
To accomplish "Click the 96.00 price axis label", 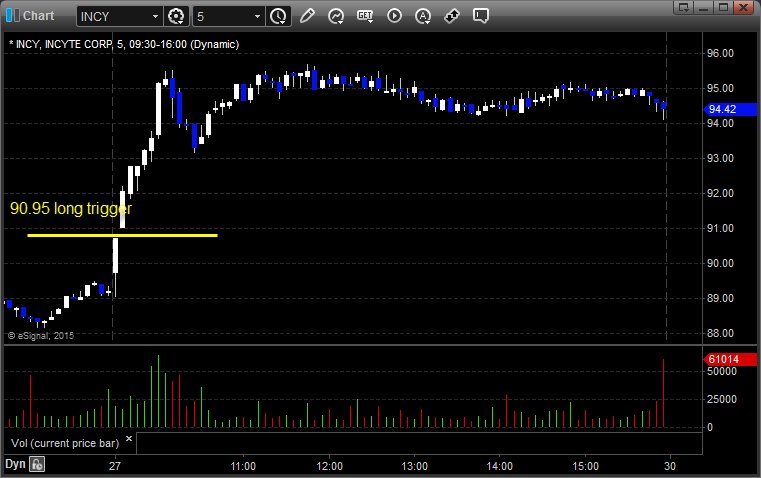I will (x=720, y=53).
